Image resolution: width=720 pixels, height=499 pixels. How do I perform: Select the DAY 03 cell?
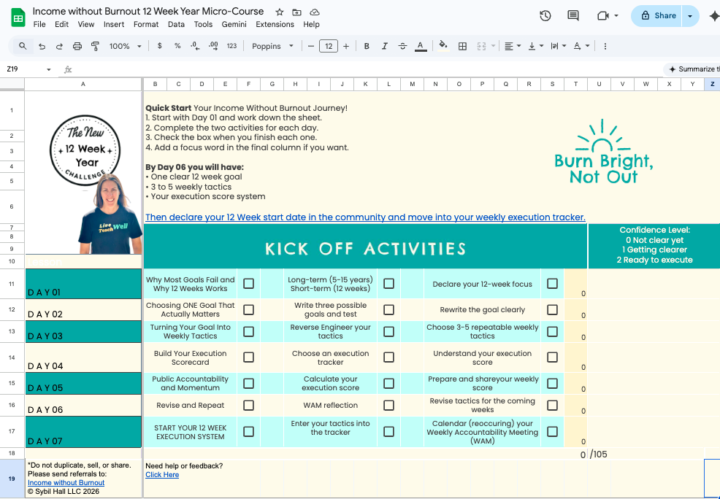(83, 331)
